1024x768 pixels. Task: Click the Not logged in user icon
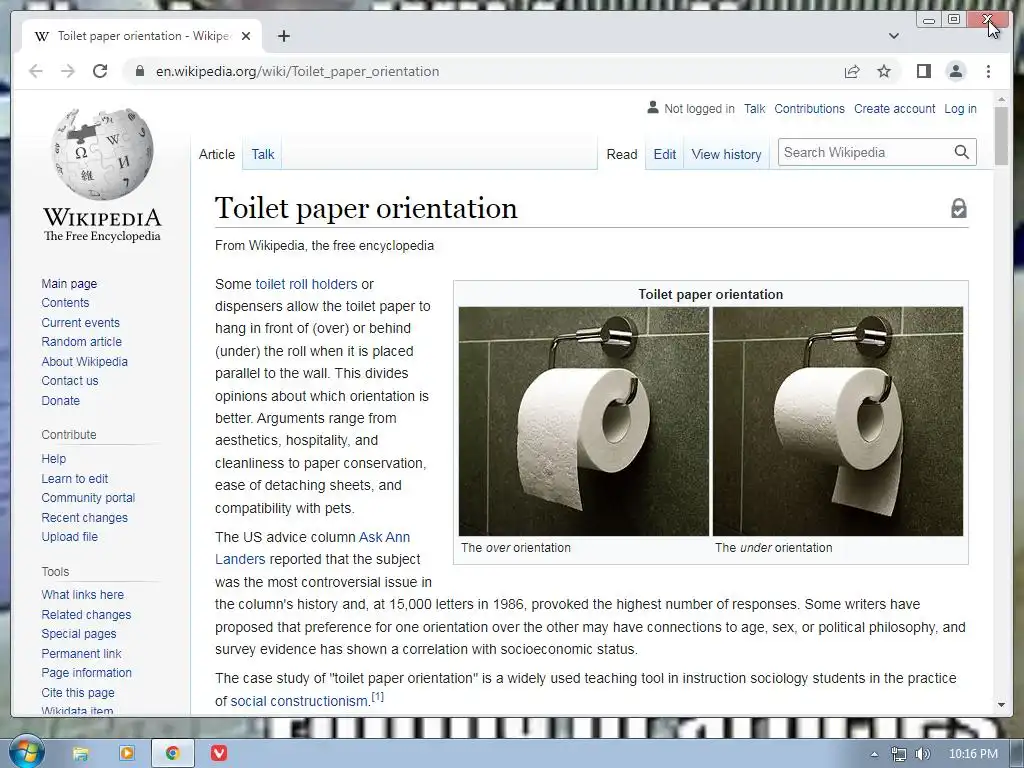pyautogui.click(x=652, y=108)
